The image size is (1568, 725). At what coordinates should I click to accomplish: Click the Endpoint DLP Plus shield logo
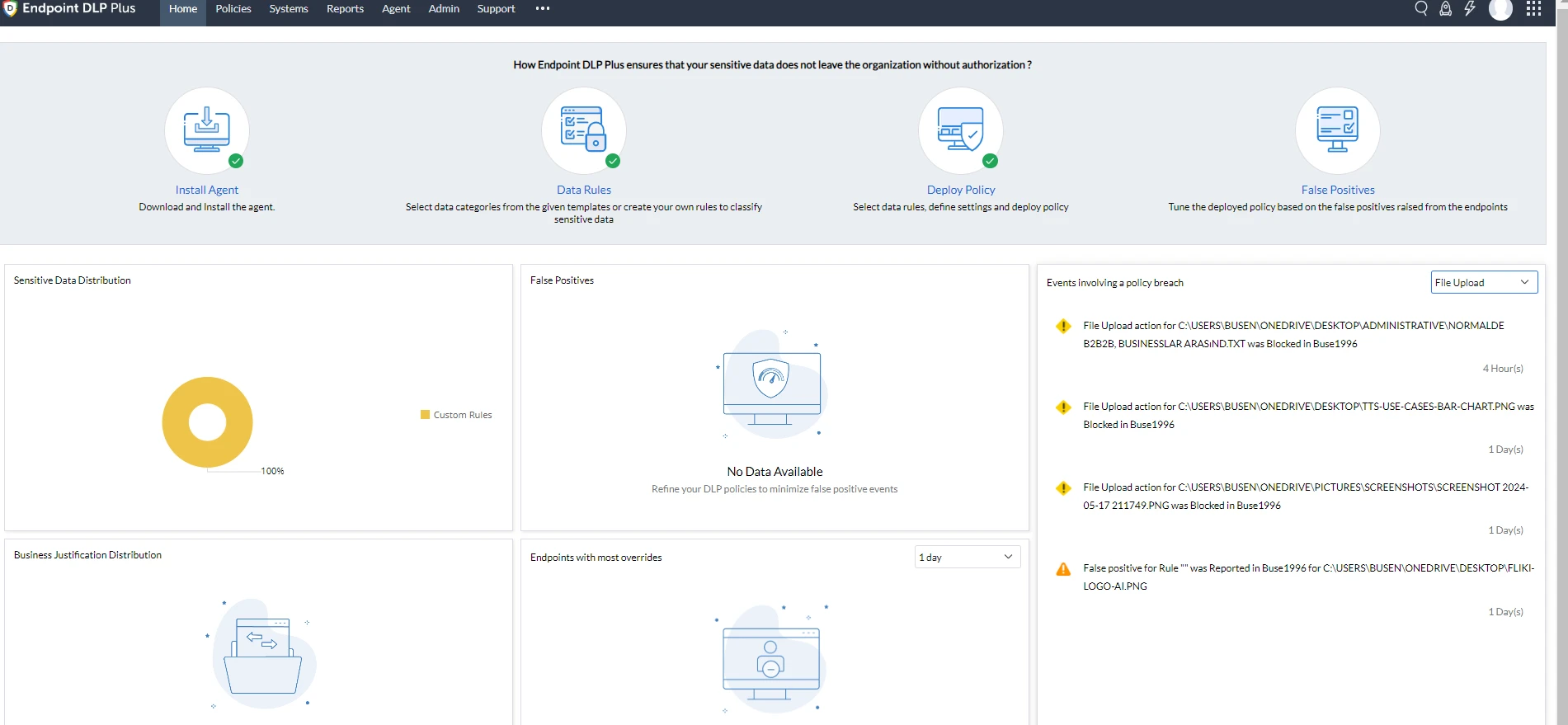[x=10, y=8]
